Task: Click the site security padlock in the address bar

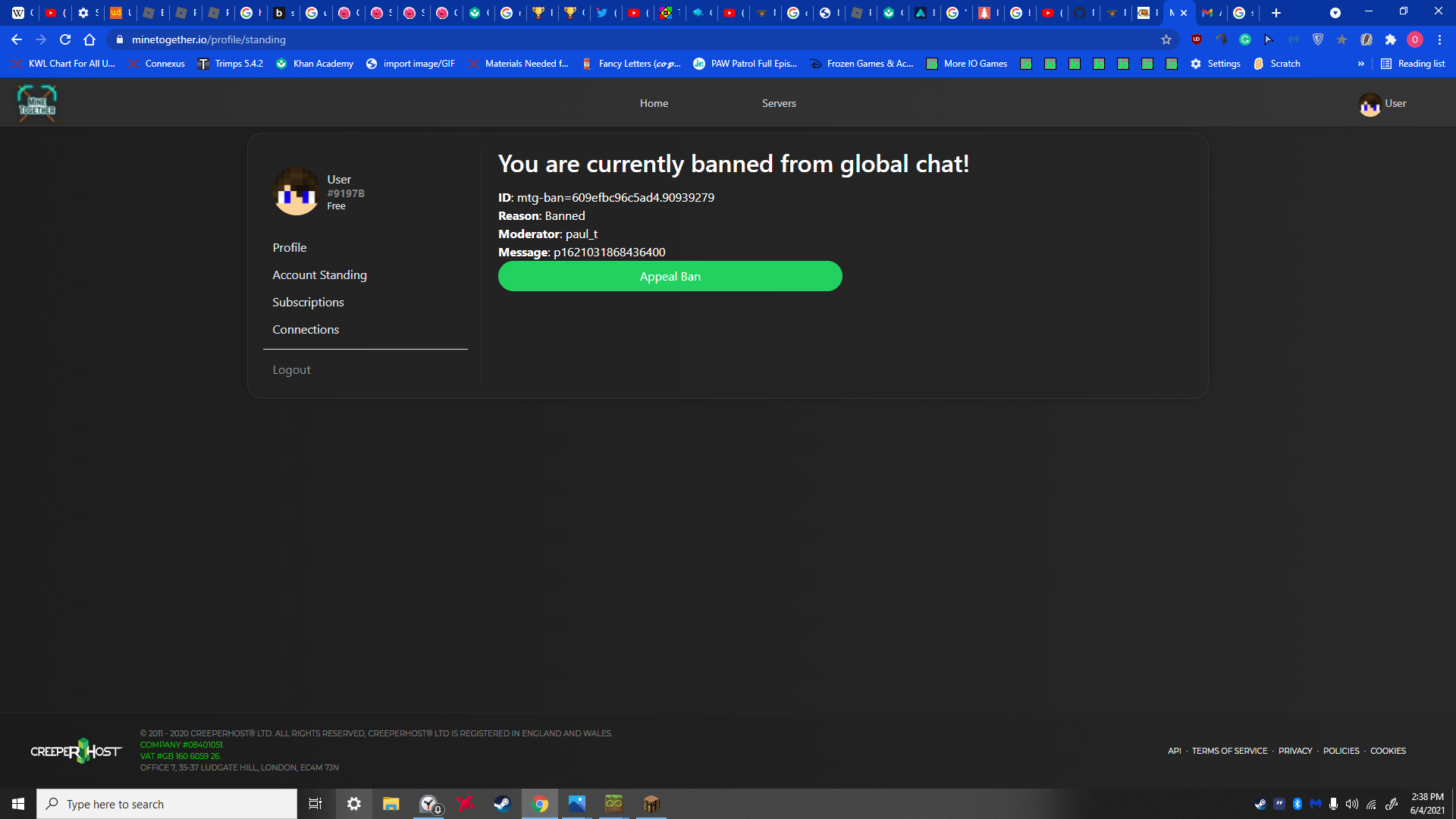Action: (120, 39)
